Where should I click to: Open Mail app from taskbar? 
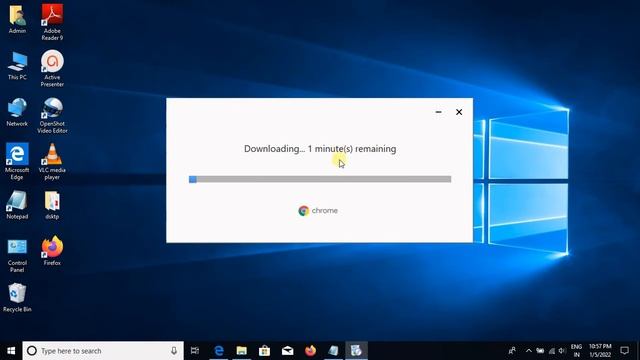tap(287, 351)
